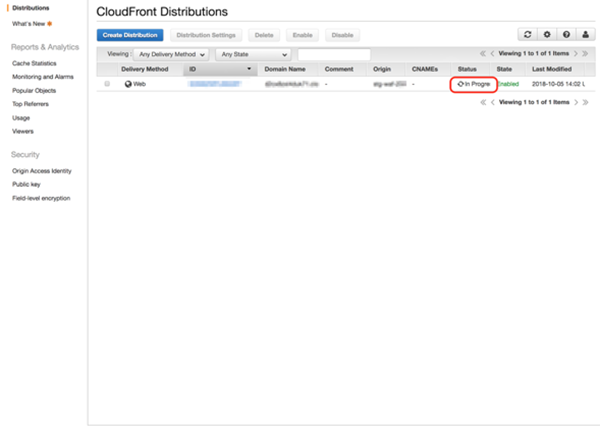Click the Origin column header
This screenshot has height=427, width=600.
tap(382, 69)
